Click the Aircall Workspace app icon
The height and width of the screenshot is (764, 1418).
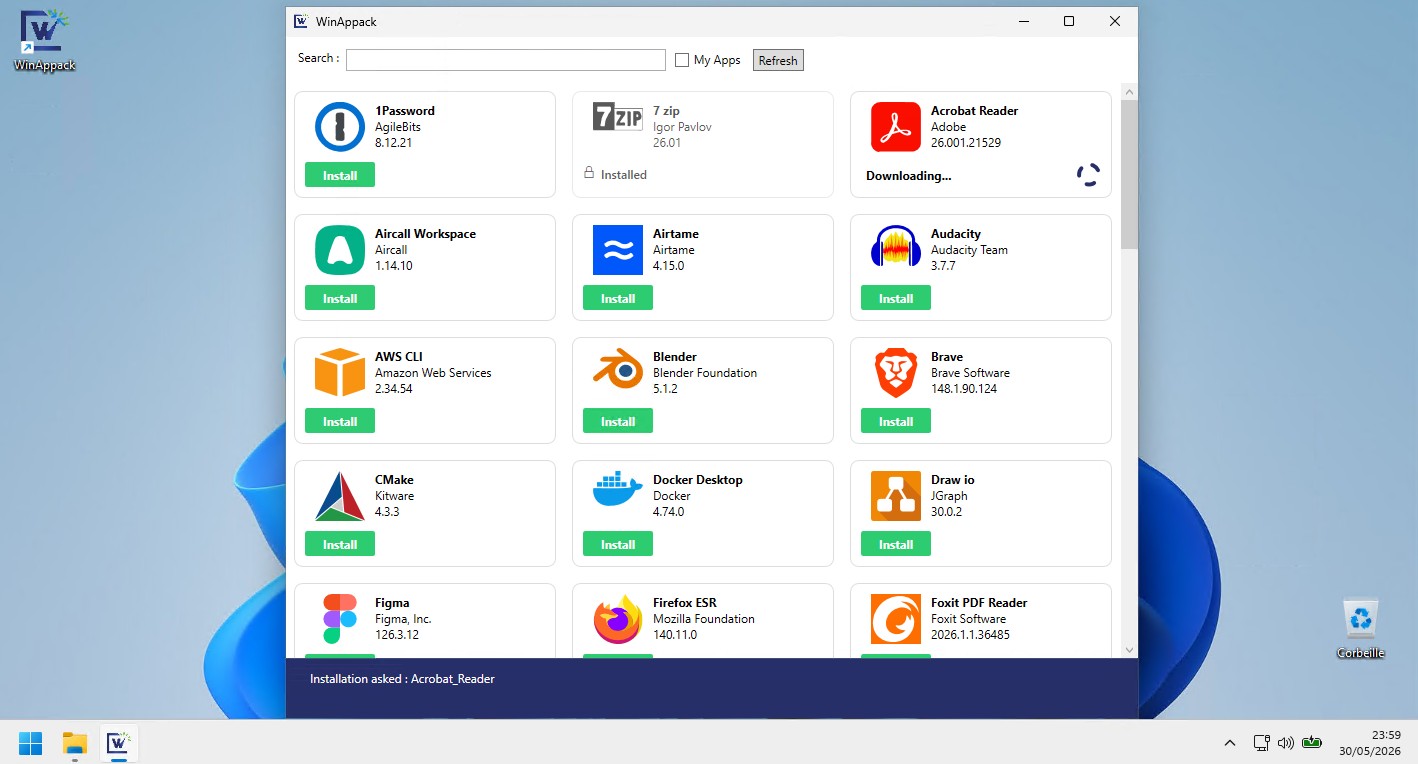coord(340,250)
